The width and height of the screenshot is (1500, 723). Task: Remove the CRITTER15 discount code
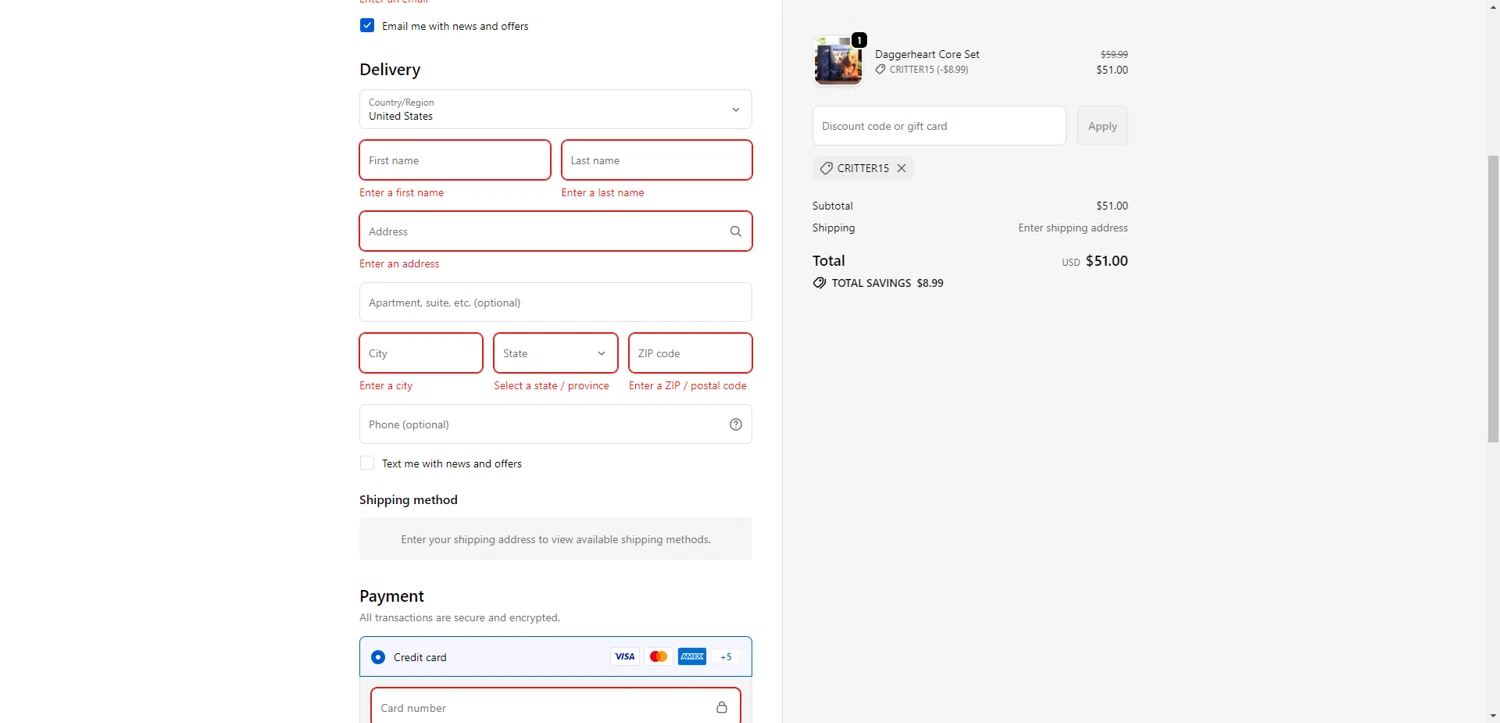pyautogui.click(x=901, y=169)
